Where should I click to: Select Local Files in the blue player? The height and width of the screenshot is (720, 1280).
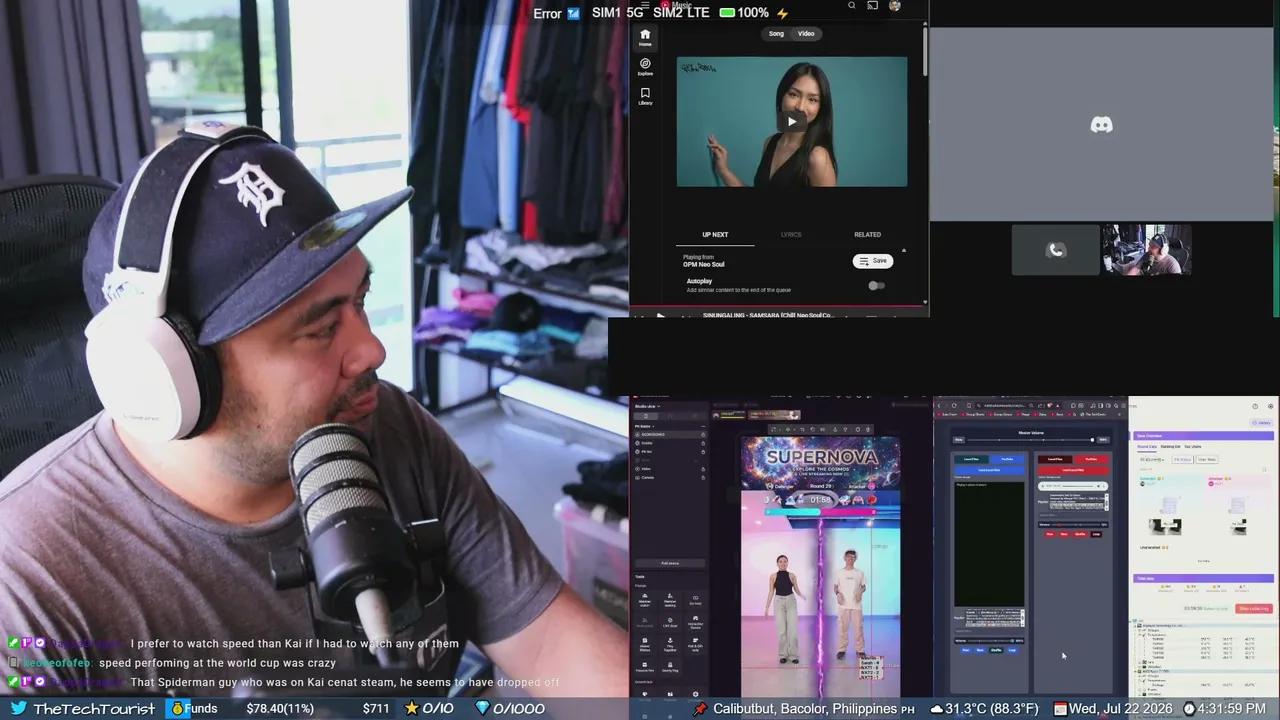coord(971,459)
